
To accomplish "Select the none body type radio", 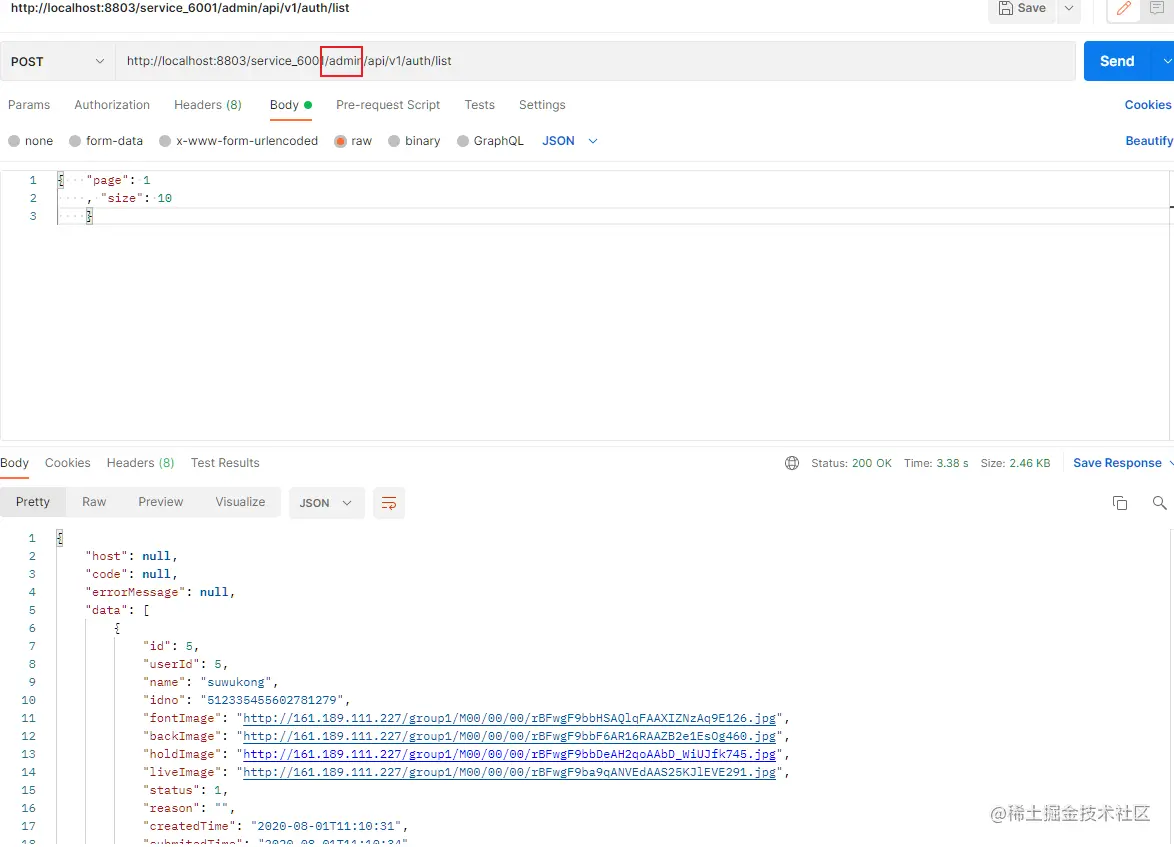I will 13,141.
